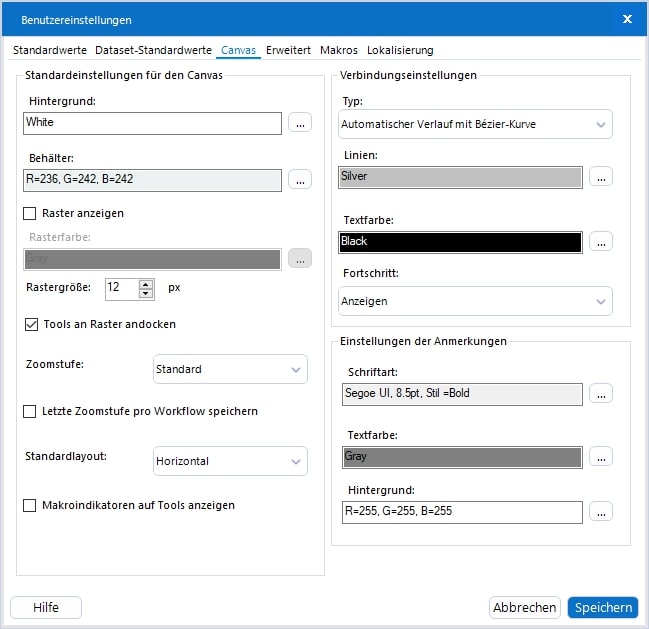
Task: Uncheck Tools an Raster andocken
Action: pos(30,324)
